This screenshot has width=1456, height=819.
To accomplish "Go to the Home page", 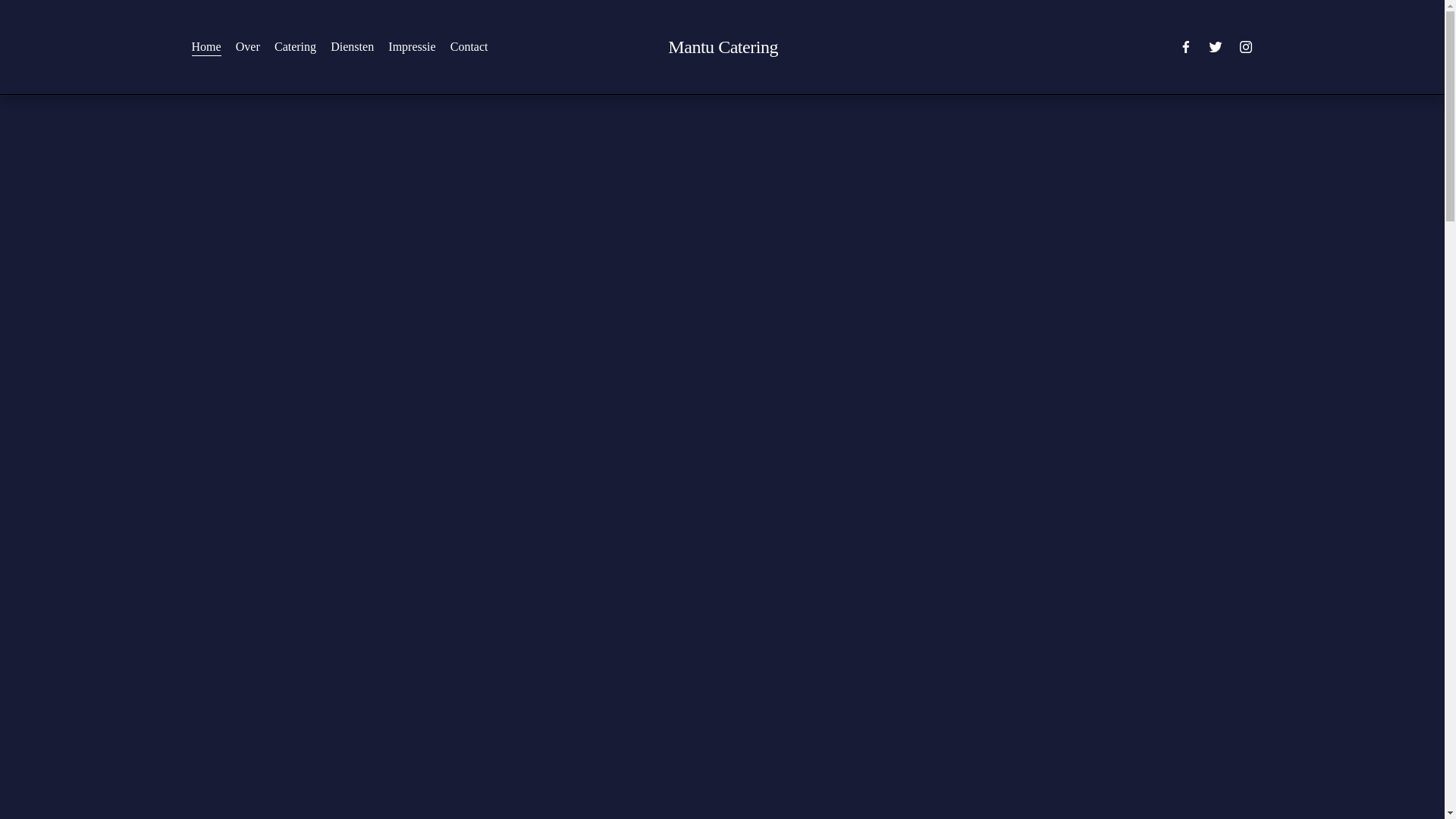I will click(x=206, y=47).
